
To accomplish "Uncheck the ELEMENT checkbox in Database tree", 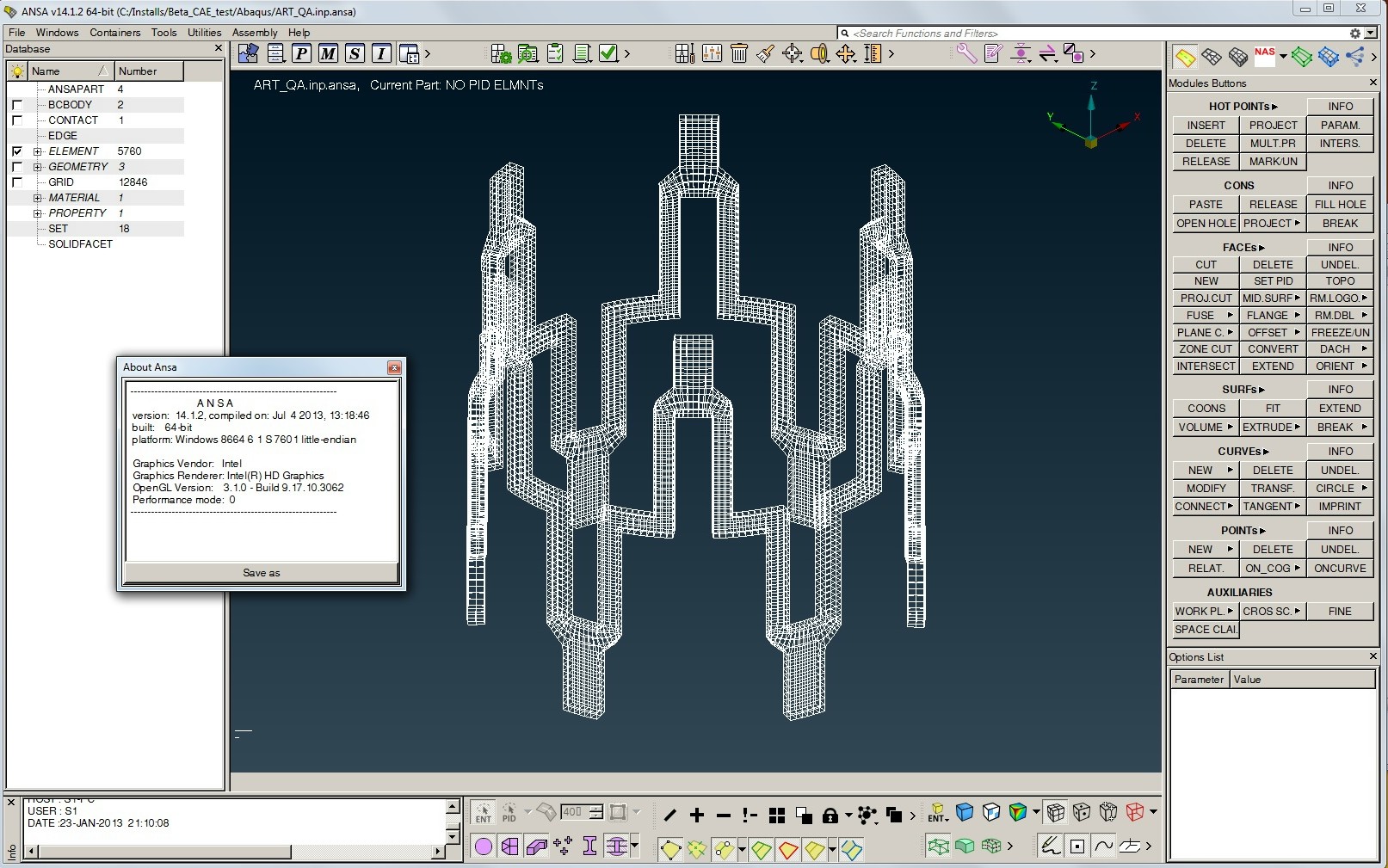I will (18, 151).
